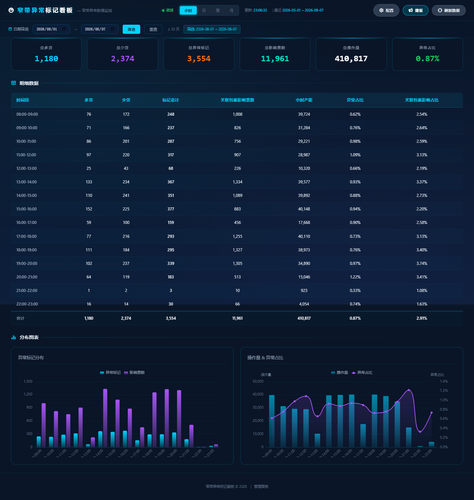
Task: Select the 13:00-14:00 table row
Action: pyautogui.click(x=237, y=182)
